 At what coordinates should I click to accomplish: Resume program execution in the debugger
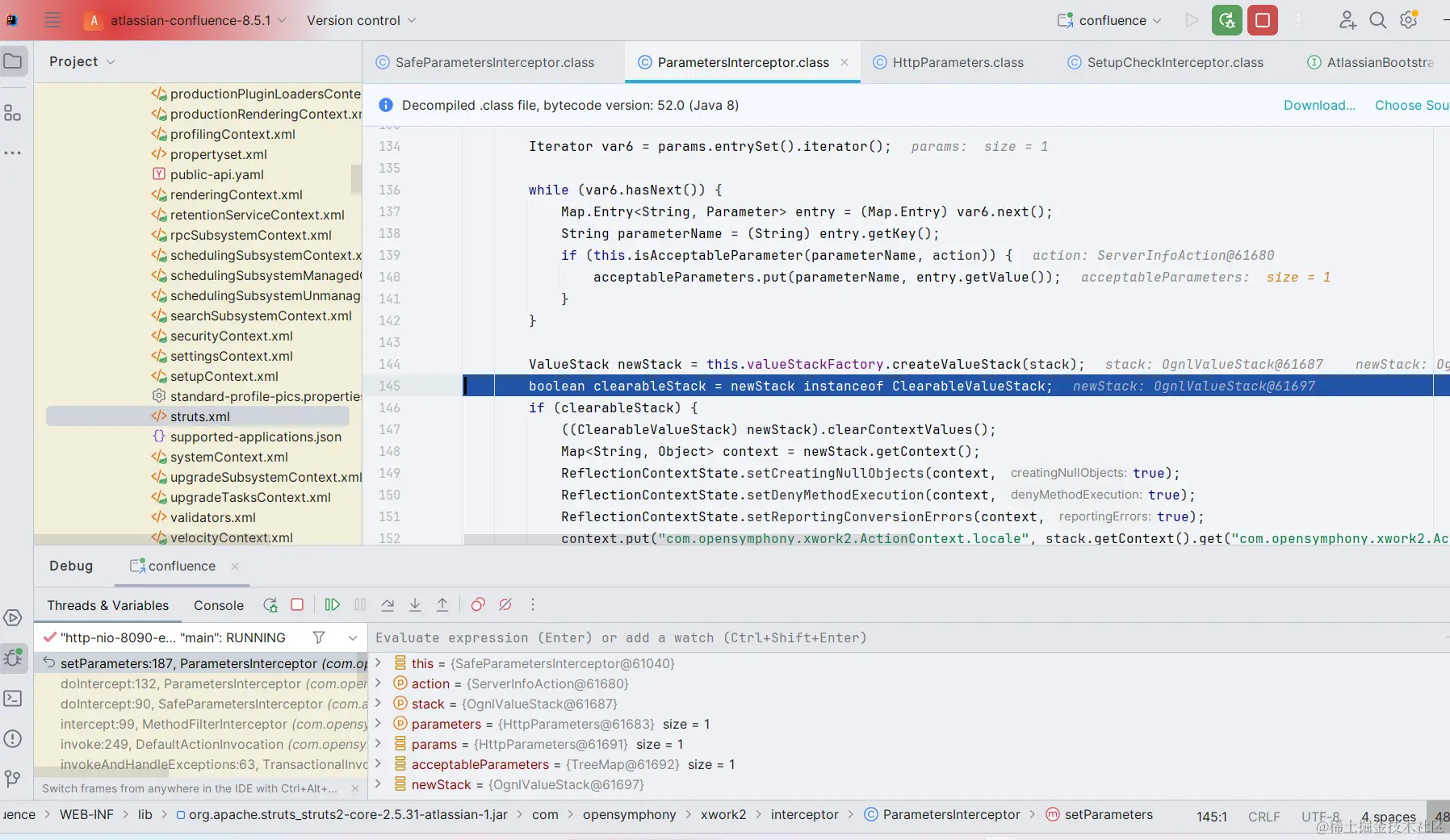(x=332, y=604)
